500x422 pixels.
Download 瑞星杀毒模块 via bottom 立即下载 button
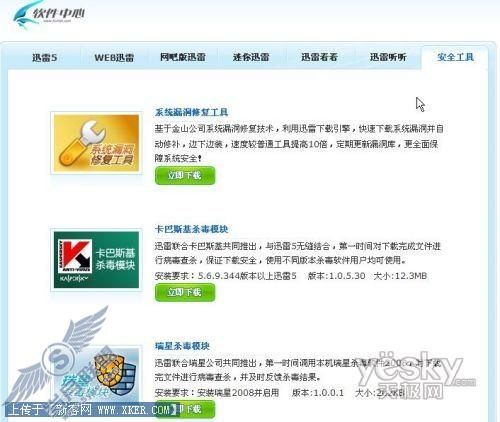[185, 409]
